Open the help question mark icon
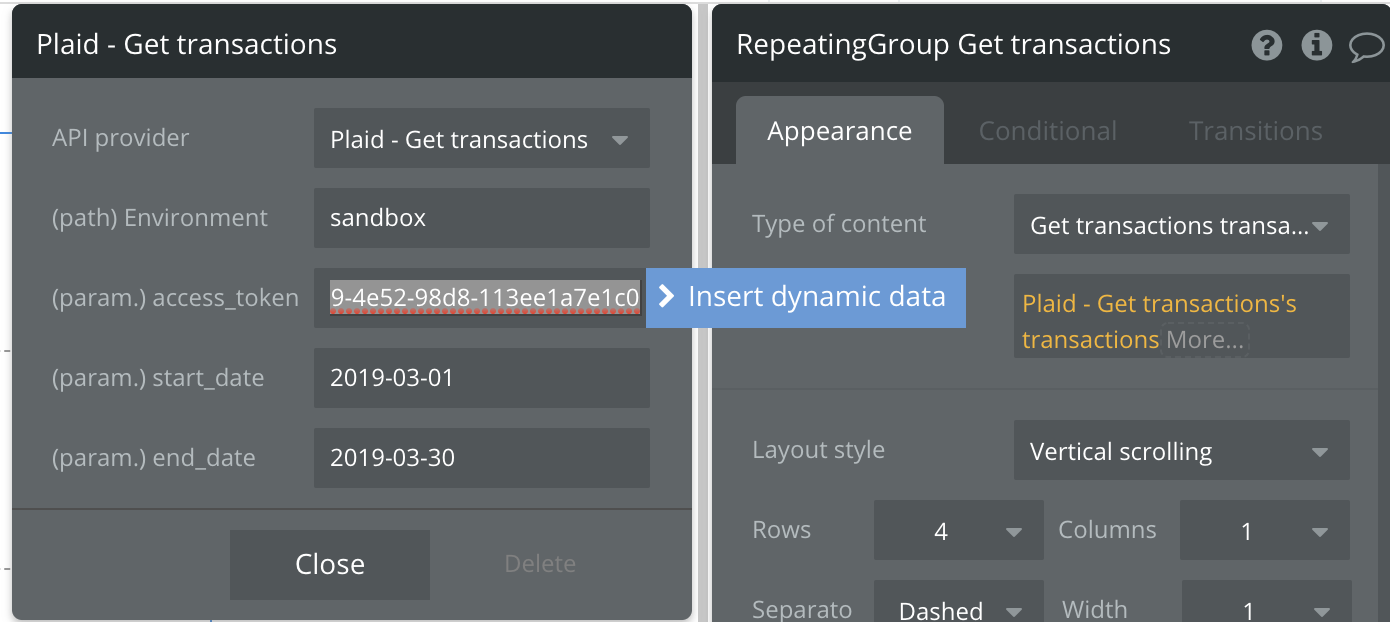Viewport: 1390px width, 622px height. click(x=1267, y=45)
